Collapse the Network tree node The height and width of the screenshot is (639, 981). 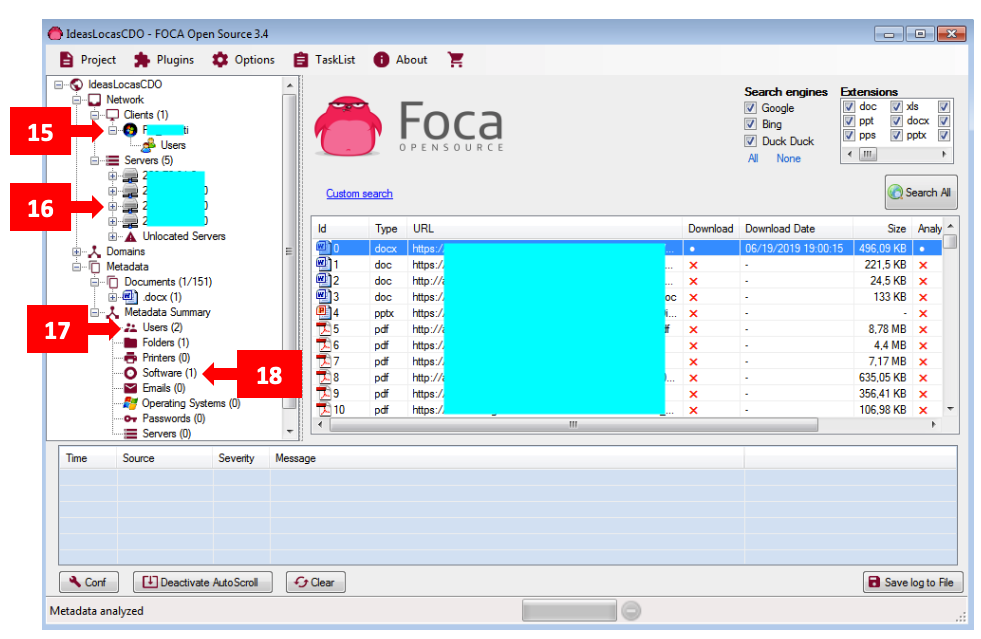(x=76, y=100)
